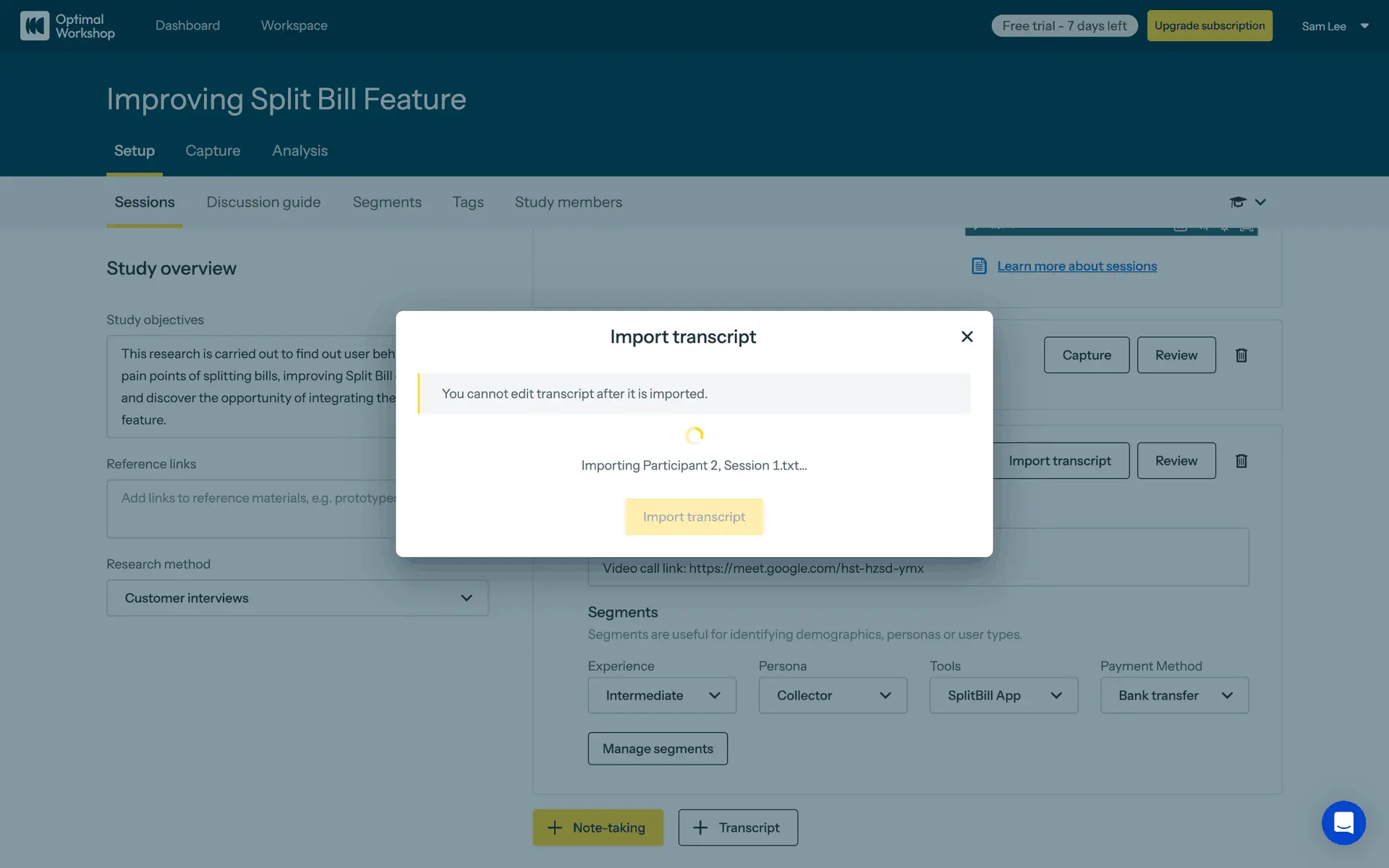This screenshot has width=1389, height=868.
Task: Follow the Learn more about sessions link
Action: pos(1076,266)
